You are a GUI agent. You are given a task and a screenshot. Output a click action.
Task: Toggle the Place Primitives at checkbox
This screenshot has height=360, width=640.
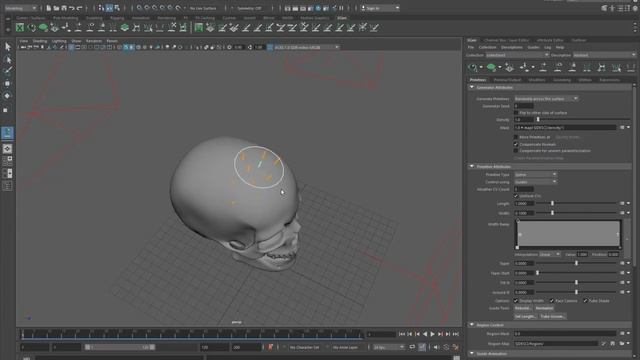516,137
